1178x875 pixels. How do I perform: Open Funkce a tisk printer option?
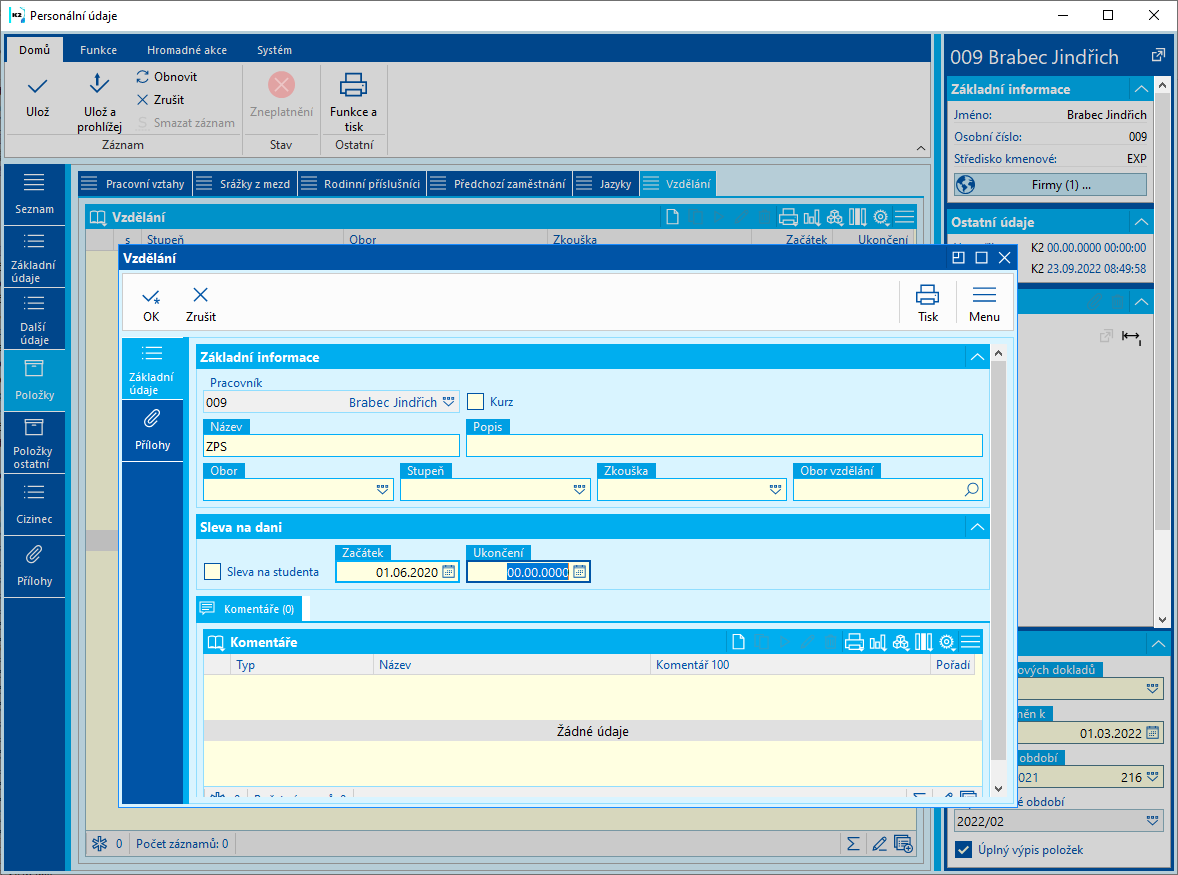353,102
